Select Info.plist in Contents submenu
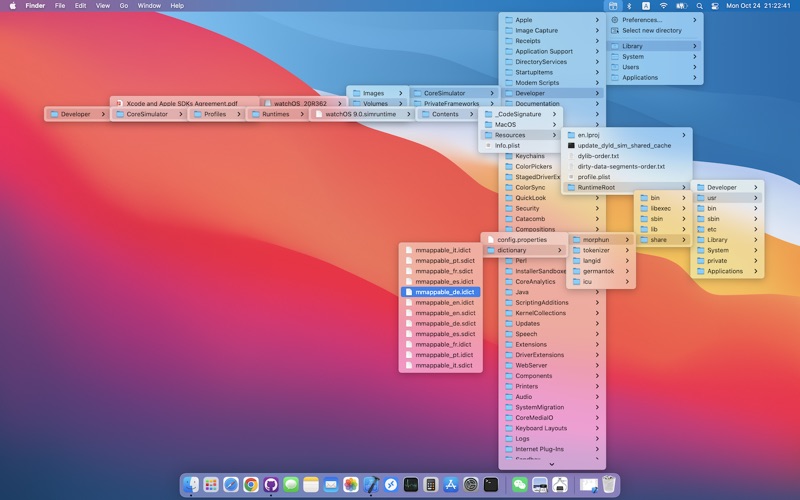 [x=520, y=146]
